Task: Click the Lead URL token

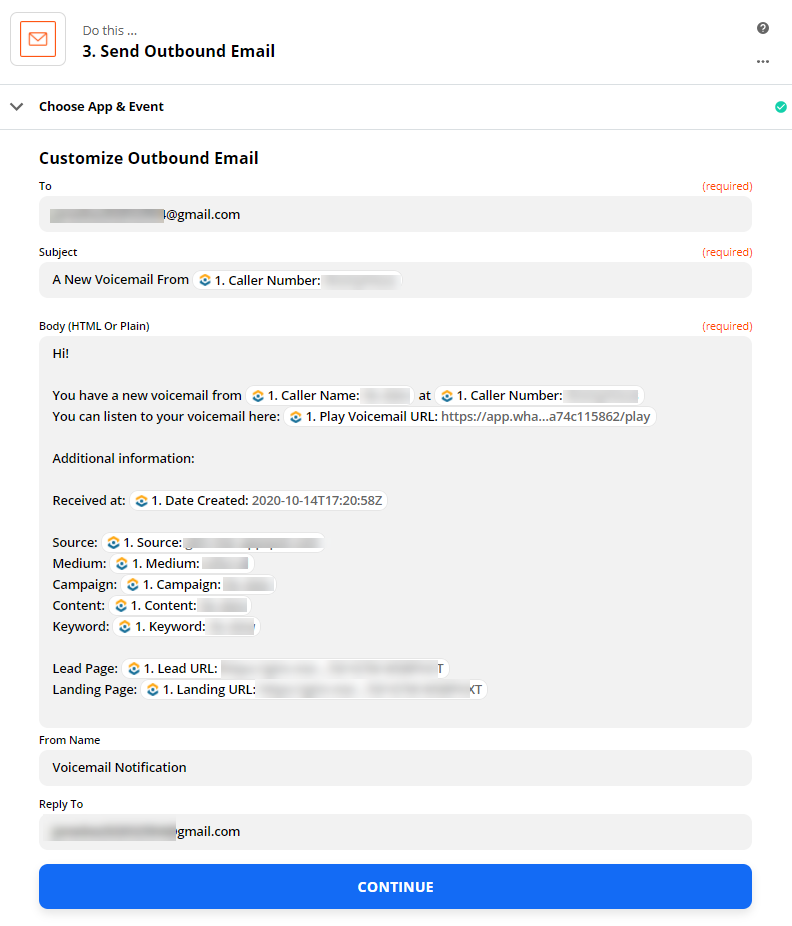Action: coord(285,669)
